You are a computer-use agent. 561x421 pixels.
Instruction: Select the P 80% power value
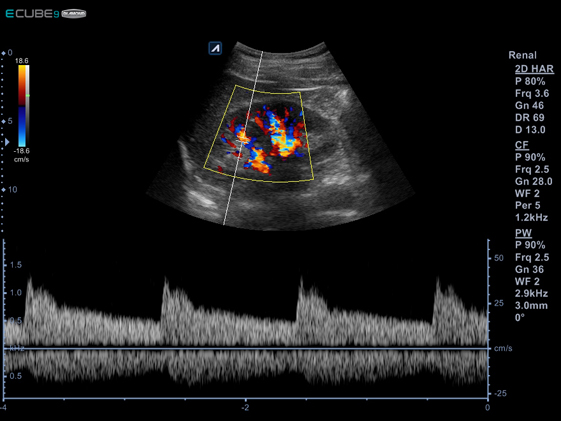coord(530,81)
